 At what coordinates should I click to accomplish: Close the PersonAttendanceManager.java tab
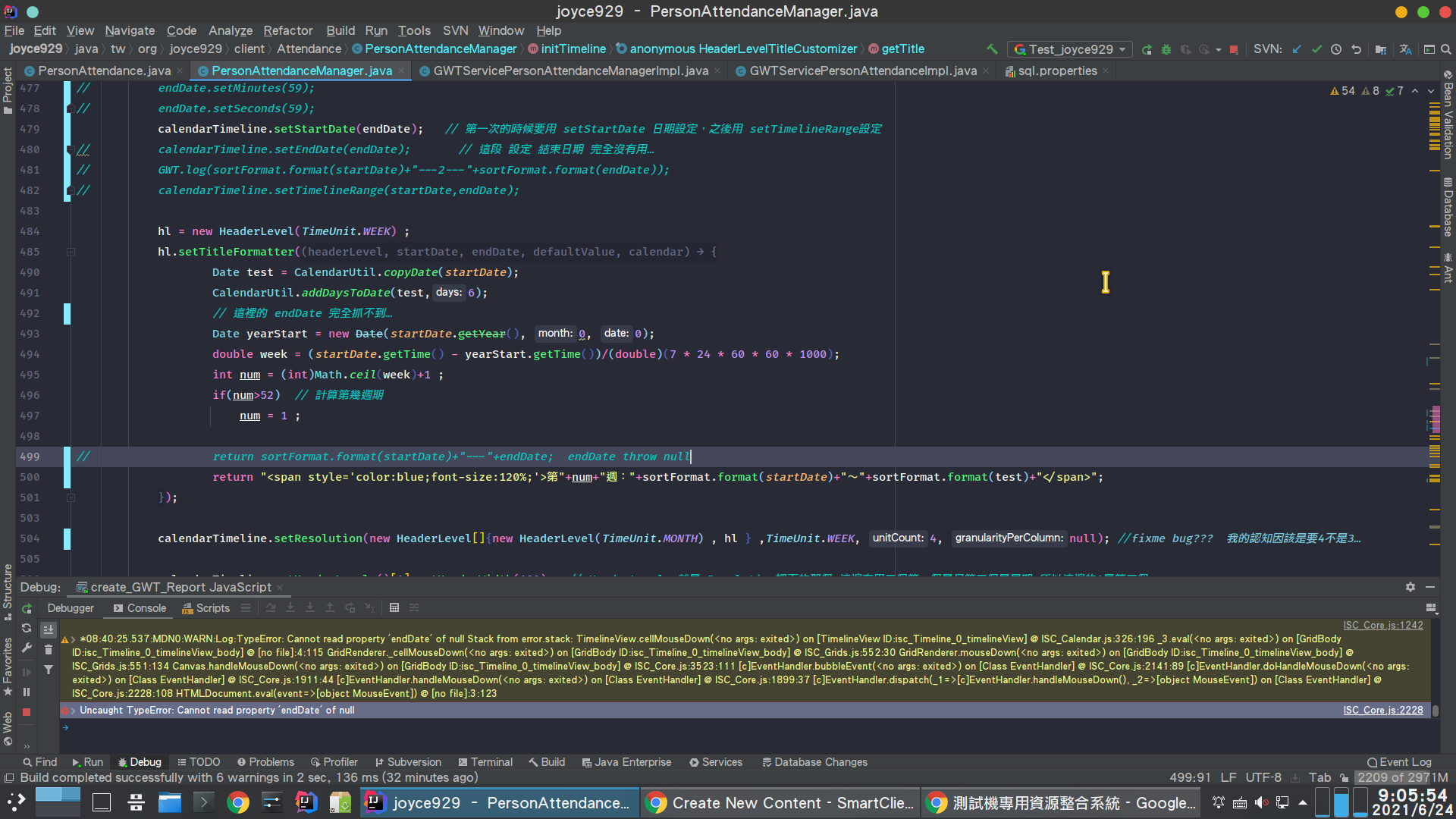[401, 71]
